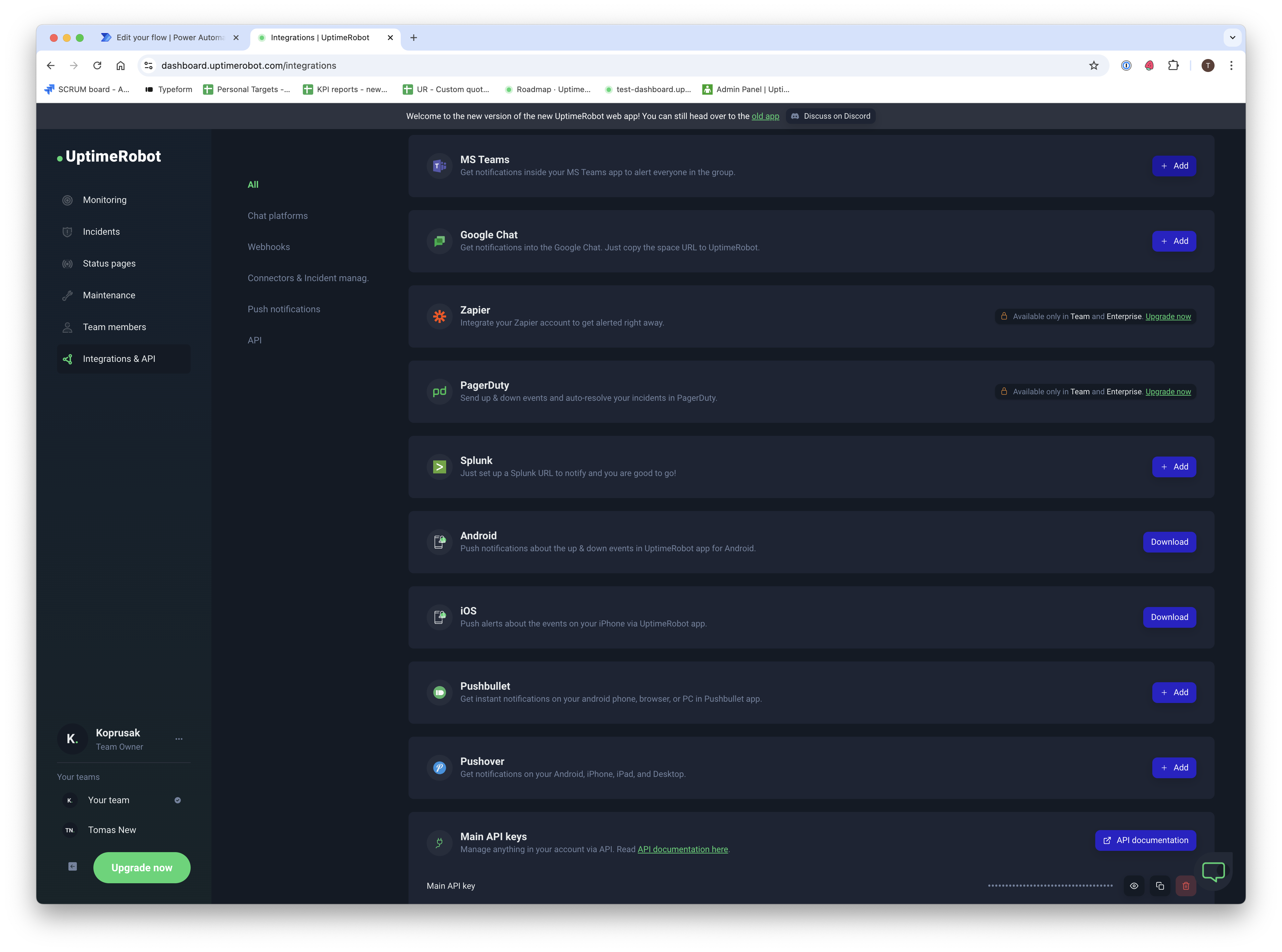Open the Admin Panel bookmark
Image resolution: width=1282 pixels, height=952 pixels.
[746, 89]
